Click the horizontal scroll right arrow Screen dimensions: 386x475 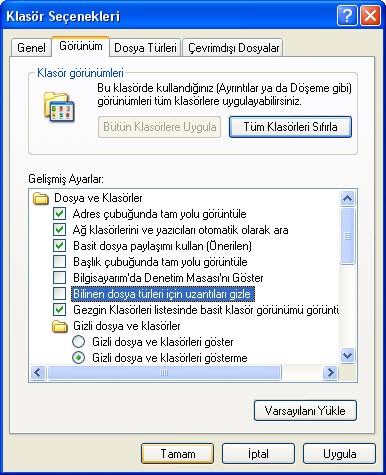click(331, 372)
